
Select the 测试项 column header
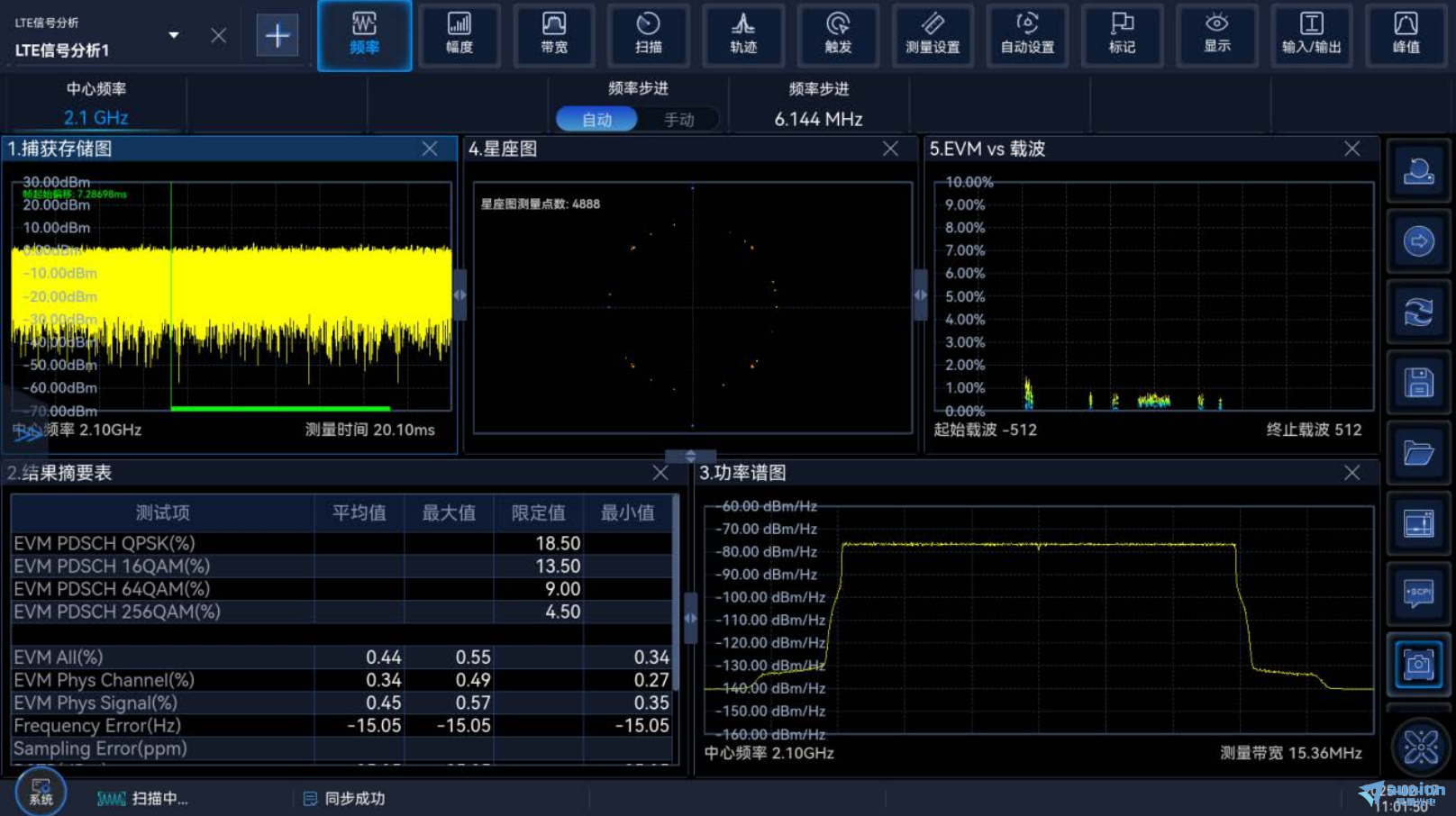pyautogui.click(x=162, y=512)
